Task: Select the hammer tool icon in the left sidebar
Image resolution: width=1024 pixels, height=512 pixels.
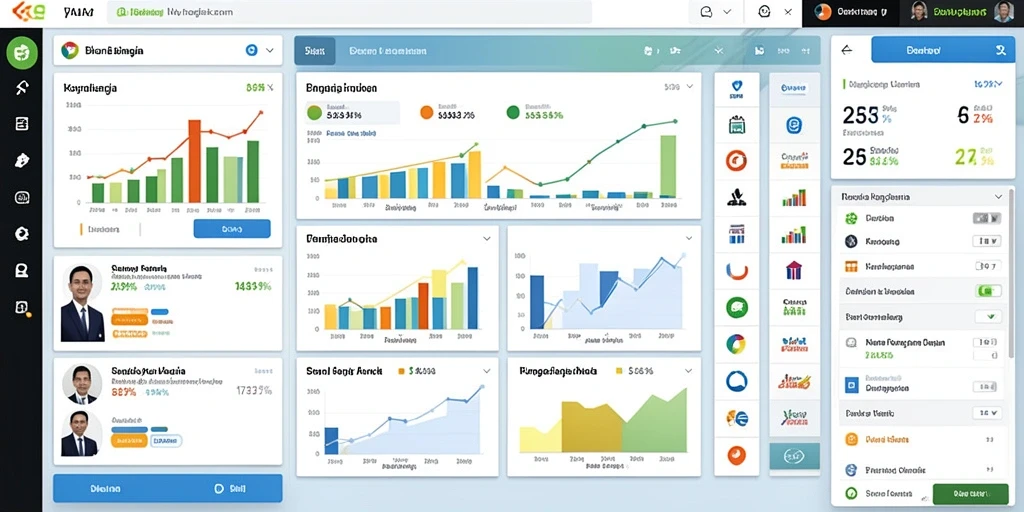Action: pyautogui.click(x=22, y=88)
